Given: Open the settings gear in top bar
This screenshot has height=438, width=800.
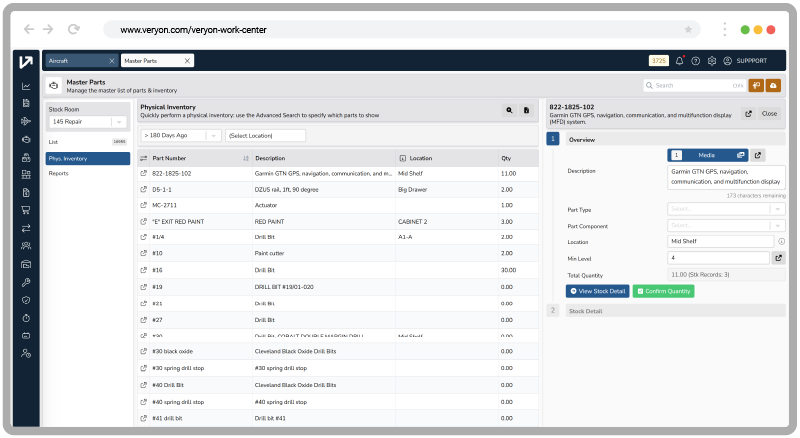Looking at the screenshot, I should tap(712, 61).
